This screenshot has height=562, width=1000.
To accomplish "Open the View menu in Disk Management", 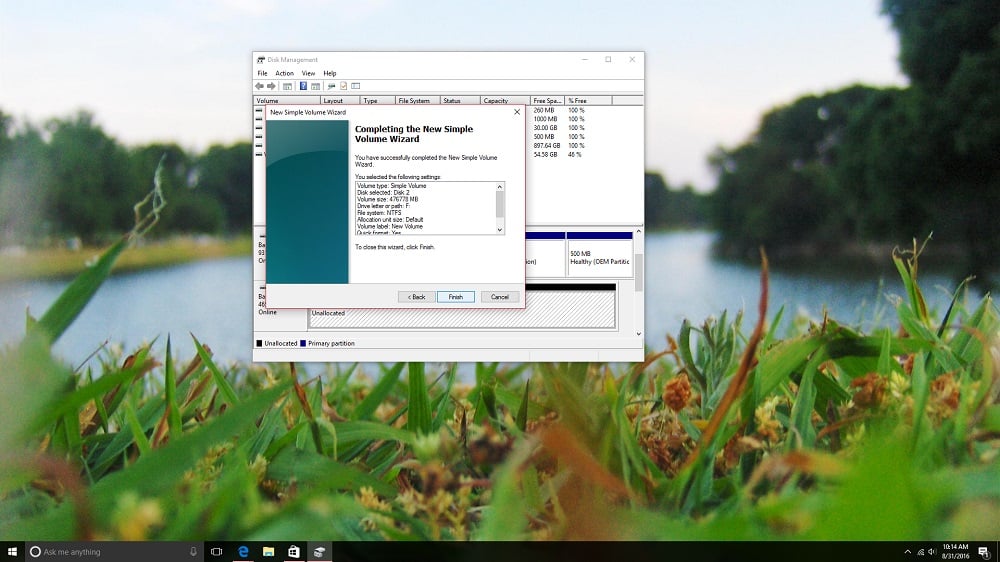I will (308, 73).
